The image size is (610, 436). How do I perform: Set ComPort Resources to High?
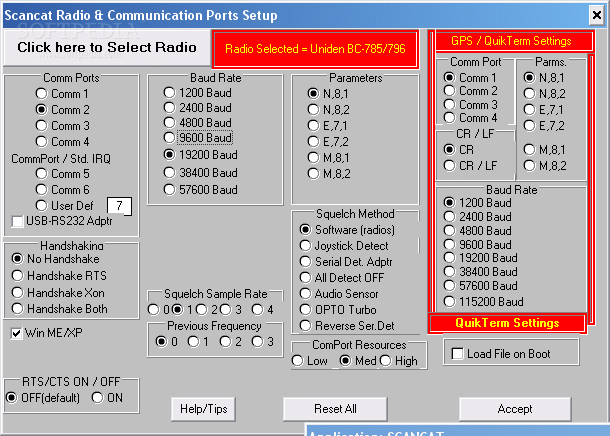[399, 361]
